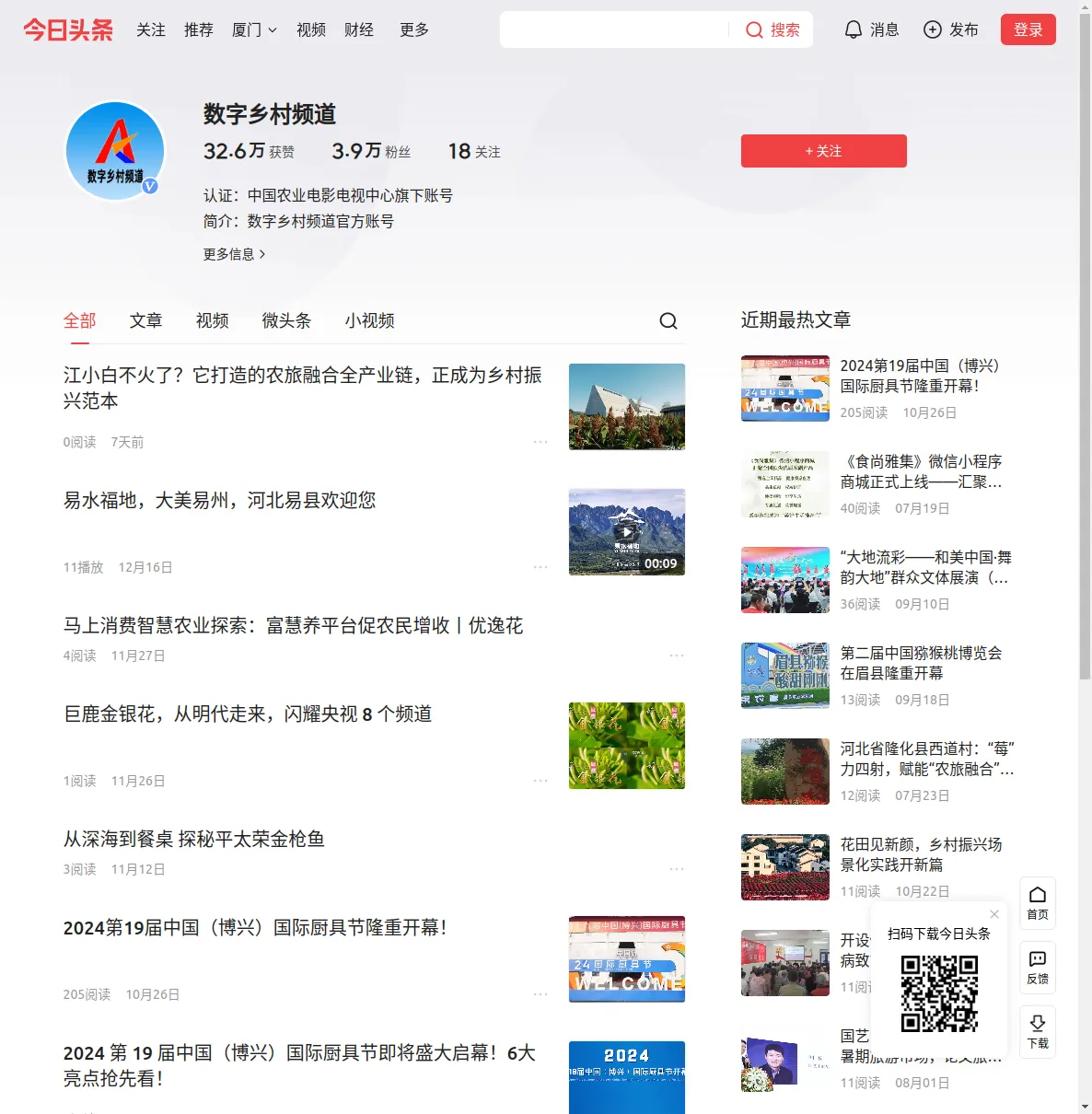
Task: Open hot article 第二届中国猕猴桃博览会
Action: pyautogui.click(x=922, y=663)
